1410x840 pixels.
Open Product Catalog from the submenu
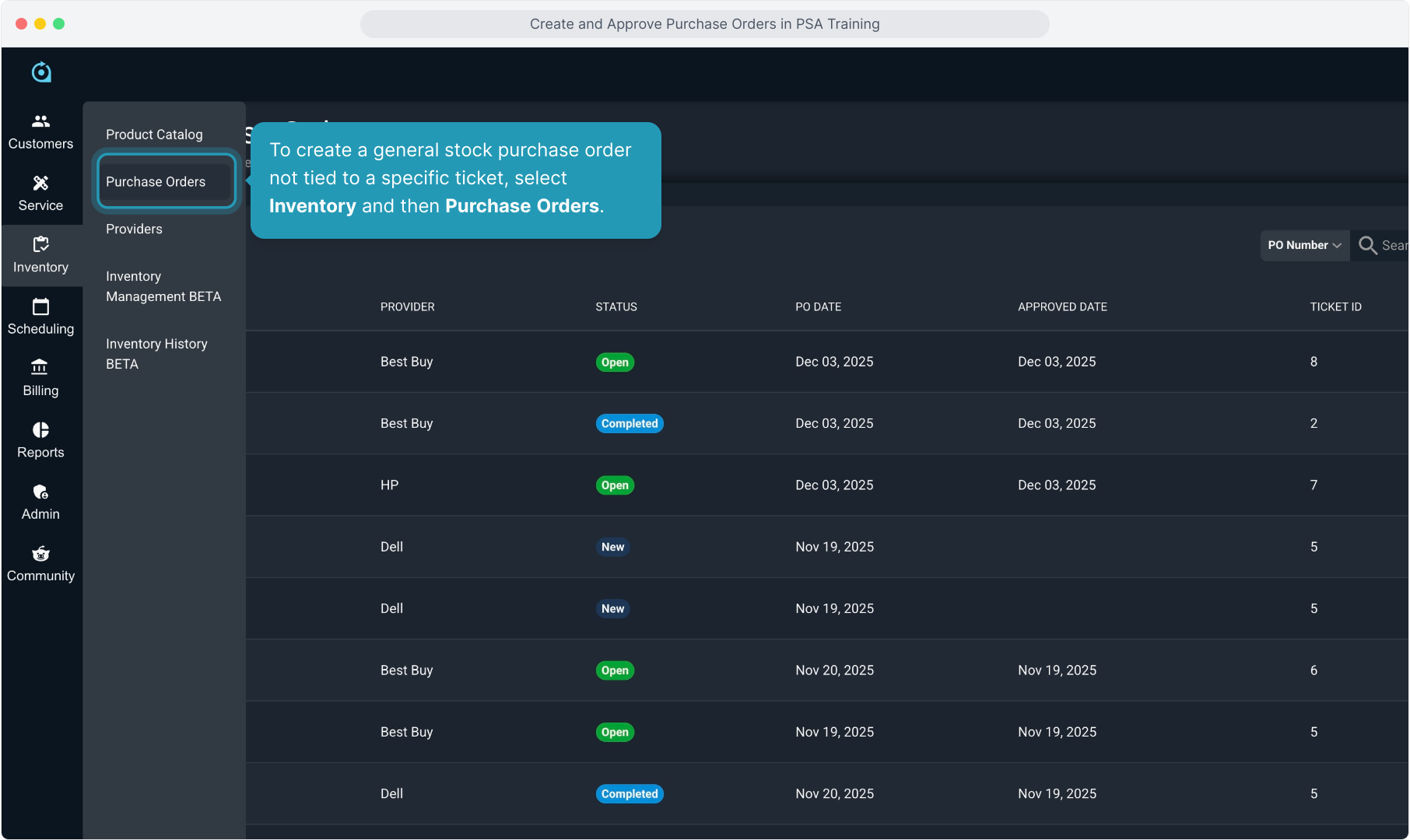pos(154,135)
